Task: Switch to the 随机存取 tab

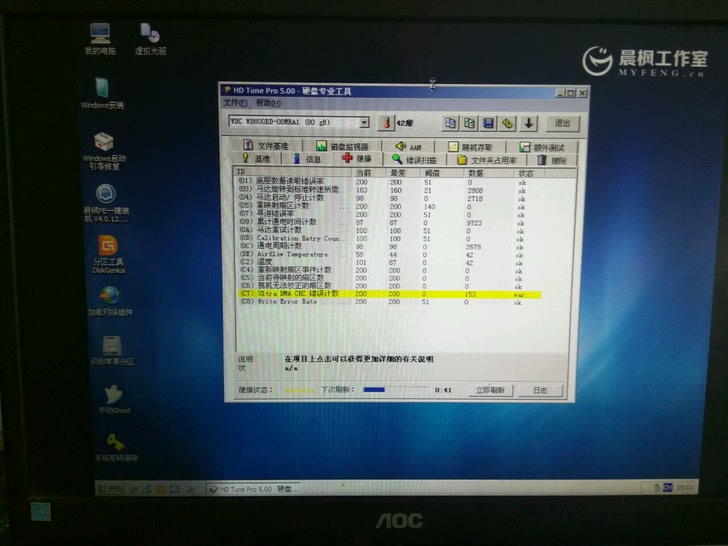Action: click(470, 147)
